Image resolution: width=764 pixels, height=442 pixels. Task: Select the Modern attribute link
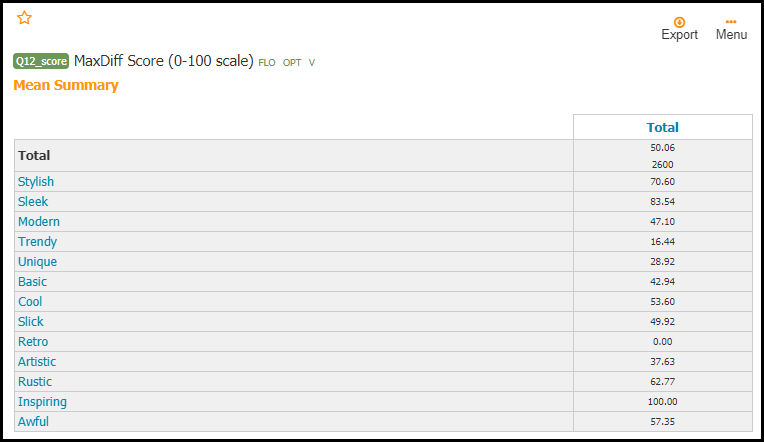[39, 222]
